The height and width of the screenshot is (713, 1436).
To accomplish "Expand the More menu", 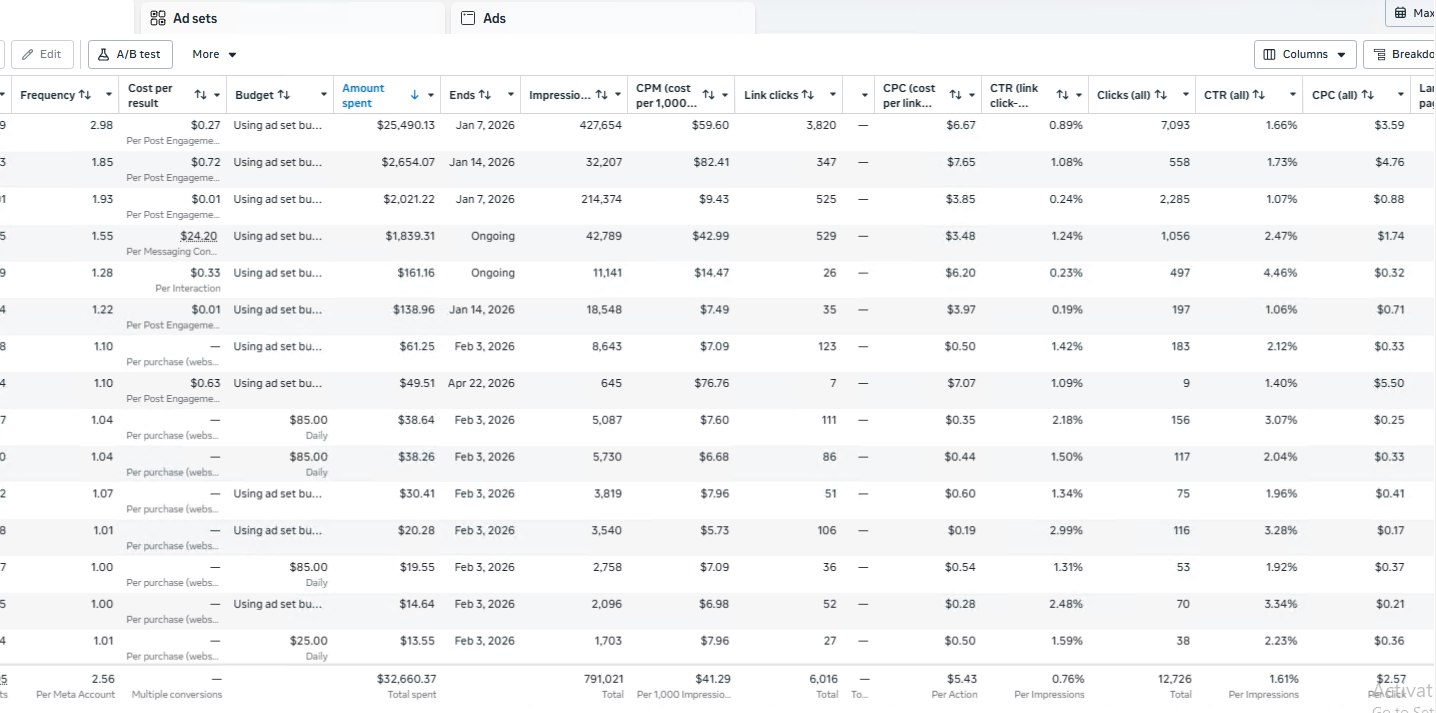I will click(214, 54).
